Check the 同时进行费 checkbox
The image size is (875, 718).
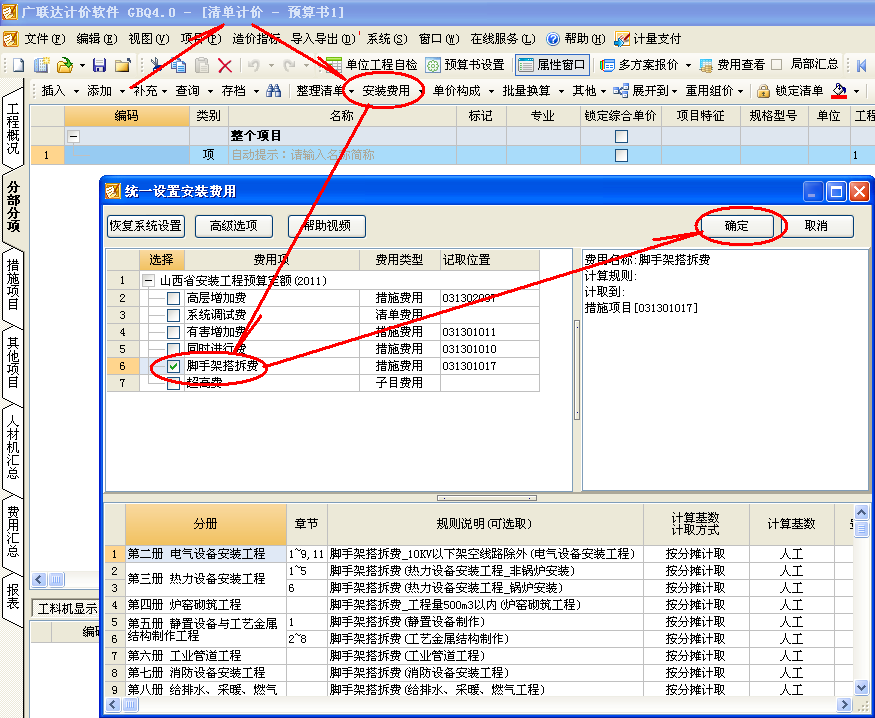click(174, 349)
